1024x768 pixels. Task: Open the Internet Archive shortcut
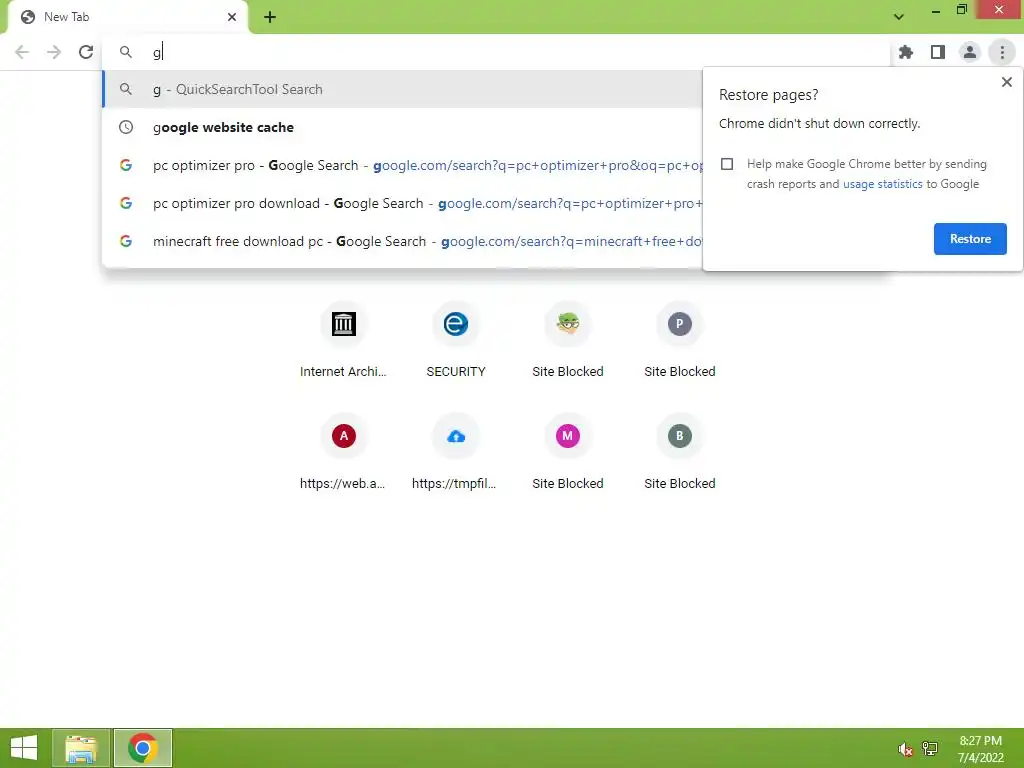point(344,338)
